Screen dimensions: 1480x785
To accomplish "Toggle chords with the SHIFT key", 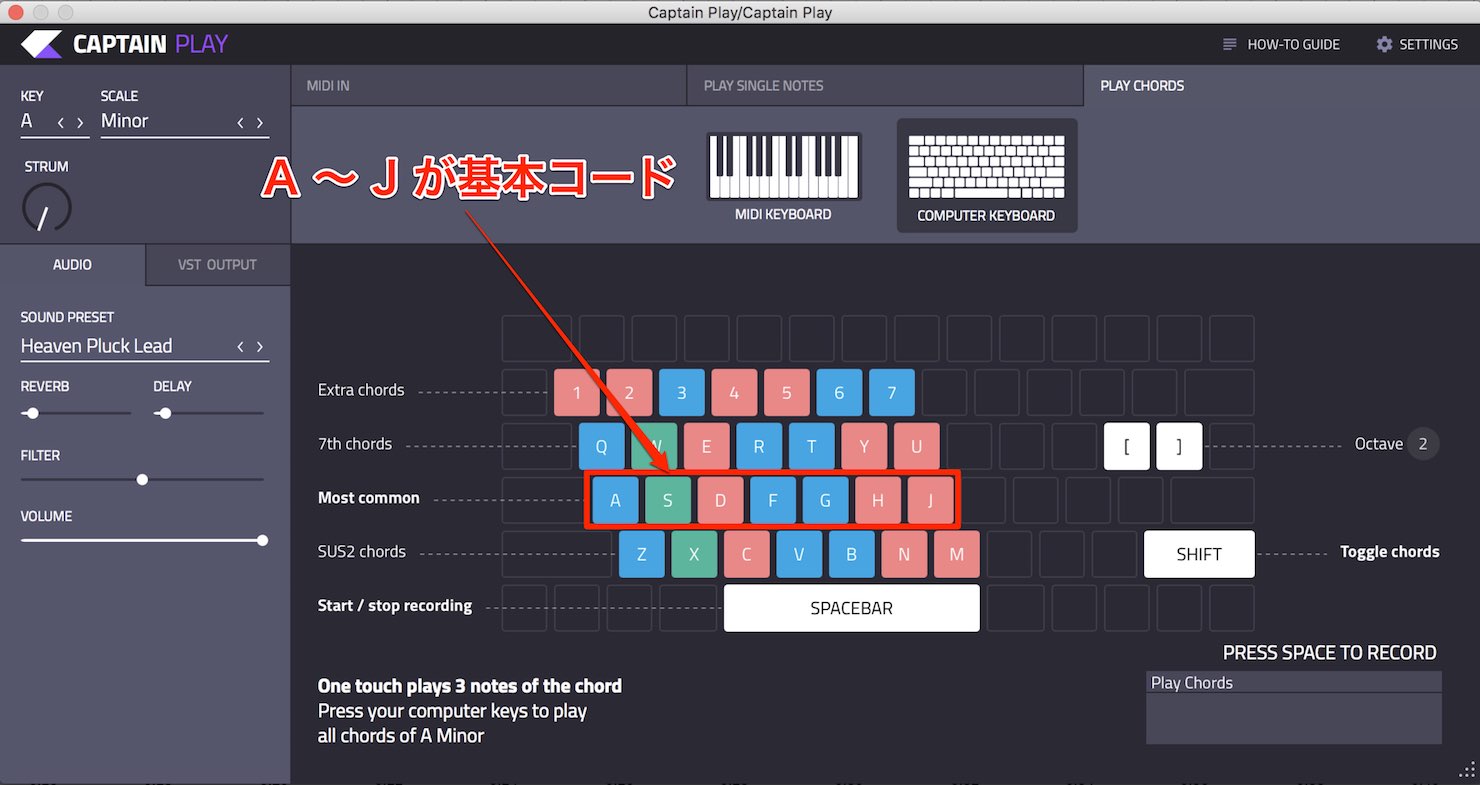I will [x=1199, y=554].
